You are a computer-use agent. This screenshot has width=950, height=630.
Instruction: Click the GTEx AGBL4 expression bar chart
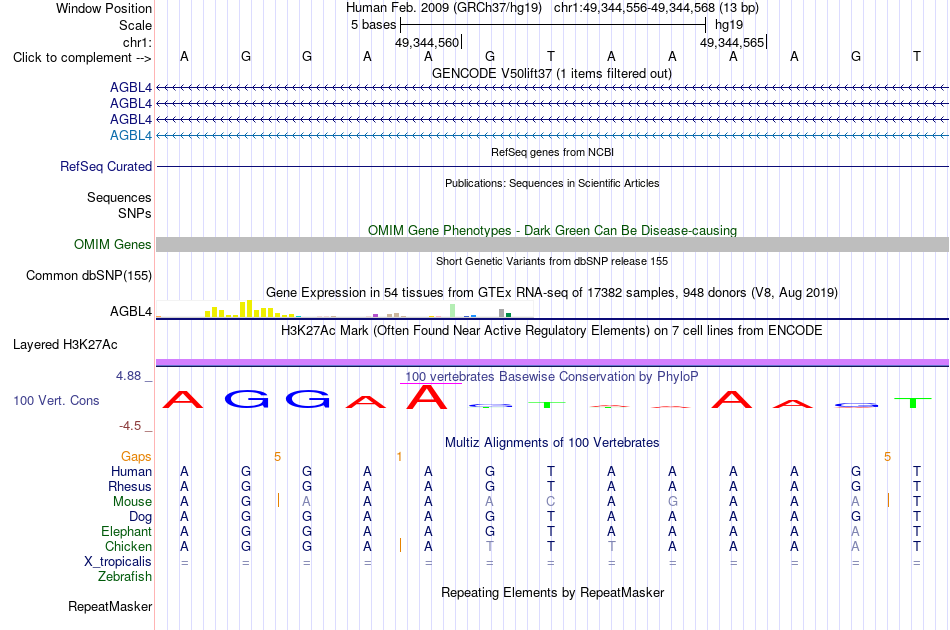coord(344,309)
